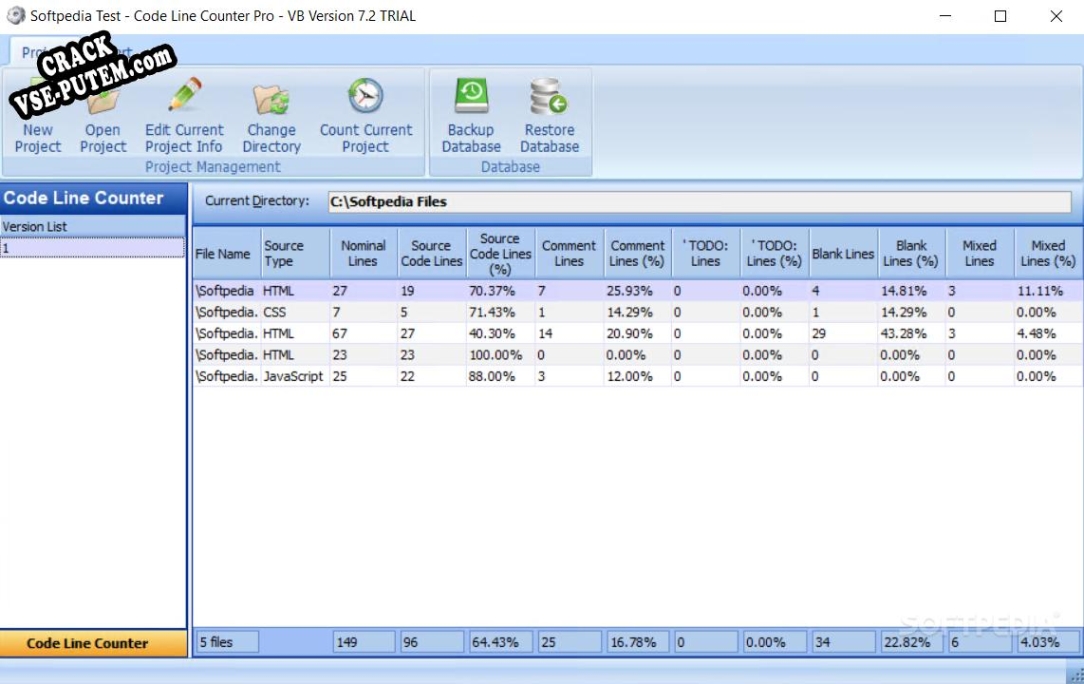The height and width of the screenshot is (684, 1084).
Task: Click the 100.00% source code lines cell
Action: [x=501, y=355]
